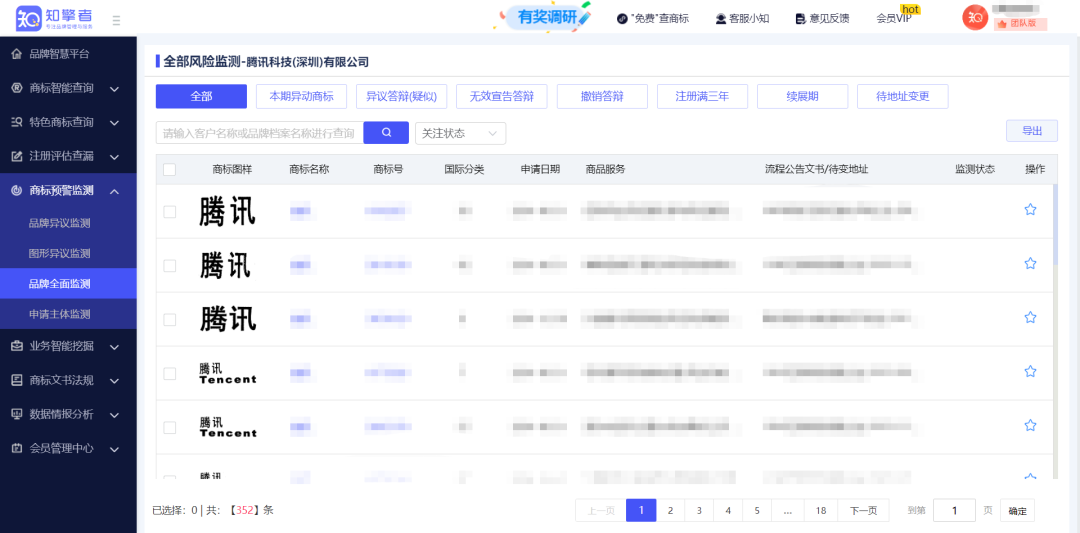Select the 撤销答辩 filter tab

point(602,96)
